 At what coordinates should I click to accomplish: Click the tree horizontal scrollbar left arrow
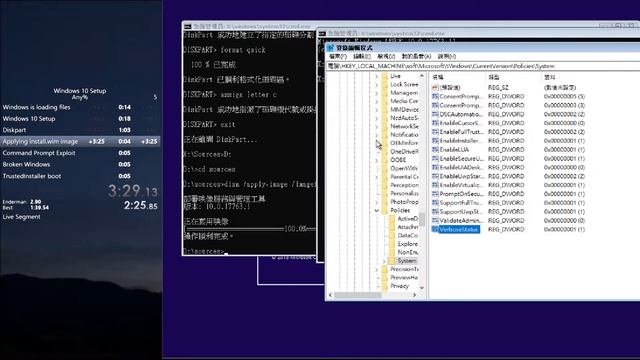tap(331, 295)
